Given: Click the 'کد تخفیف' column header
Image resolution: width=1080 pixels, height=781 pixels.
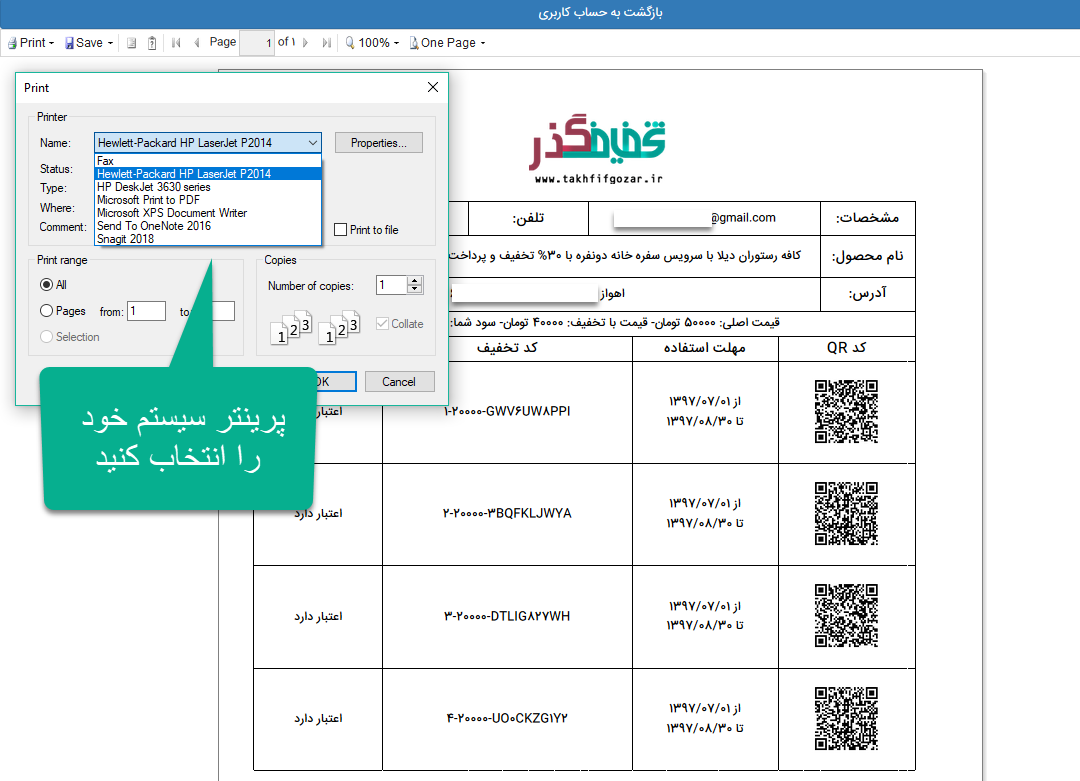Looking at the screenshot, I should [507, 348].
